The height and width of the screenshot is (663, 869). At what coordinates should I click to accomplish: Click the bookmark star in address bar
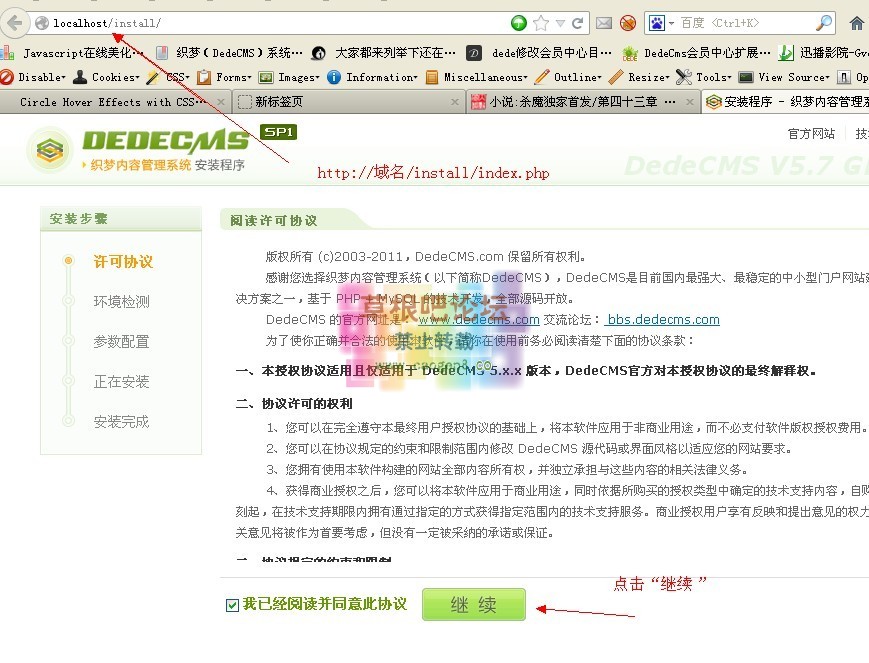point(541,23)
